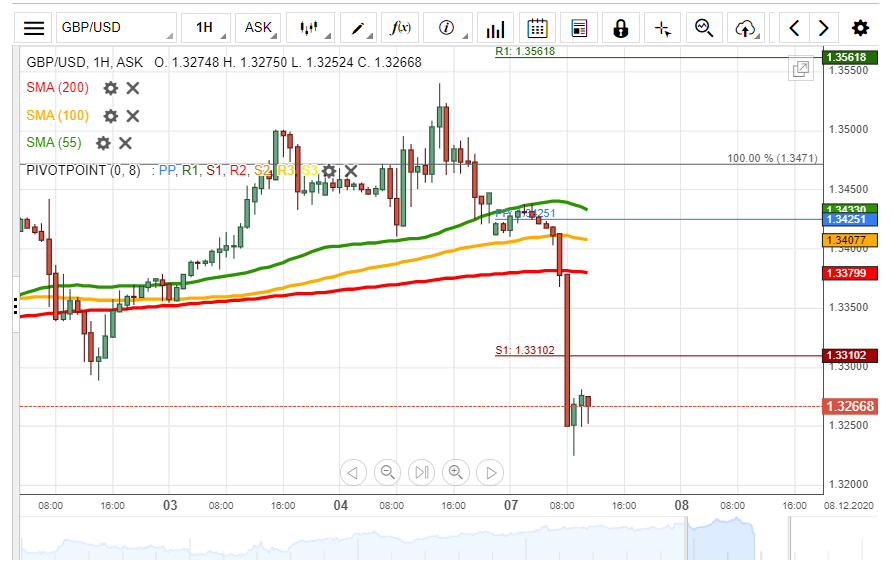Open the cloud upload menu
The height and width of the screenshot is (567, 893).
[747, 28]
